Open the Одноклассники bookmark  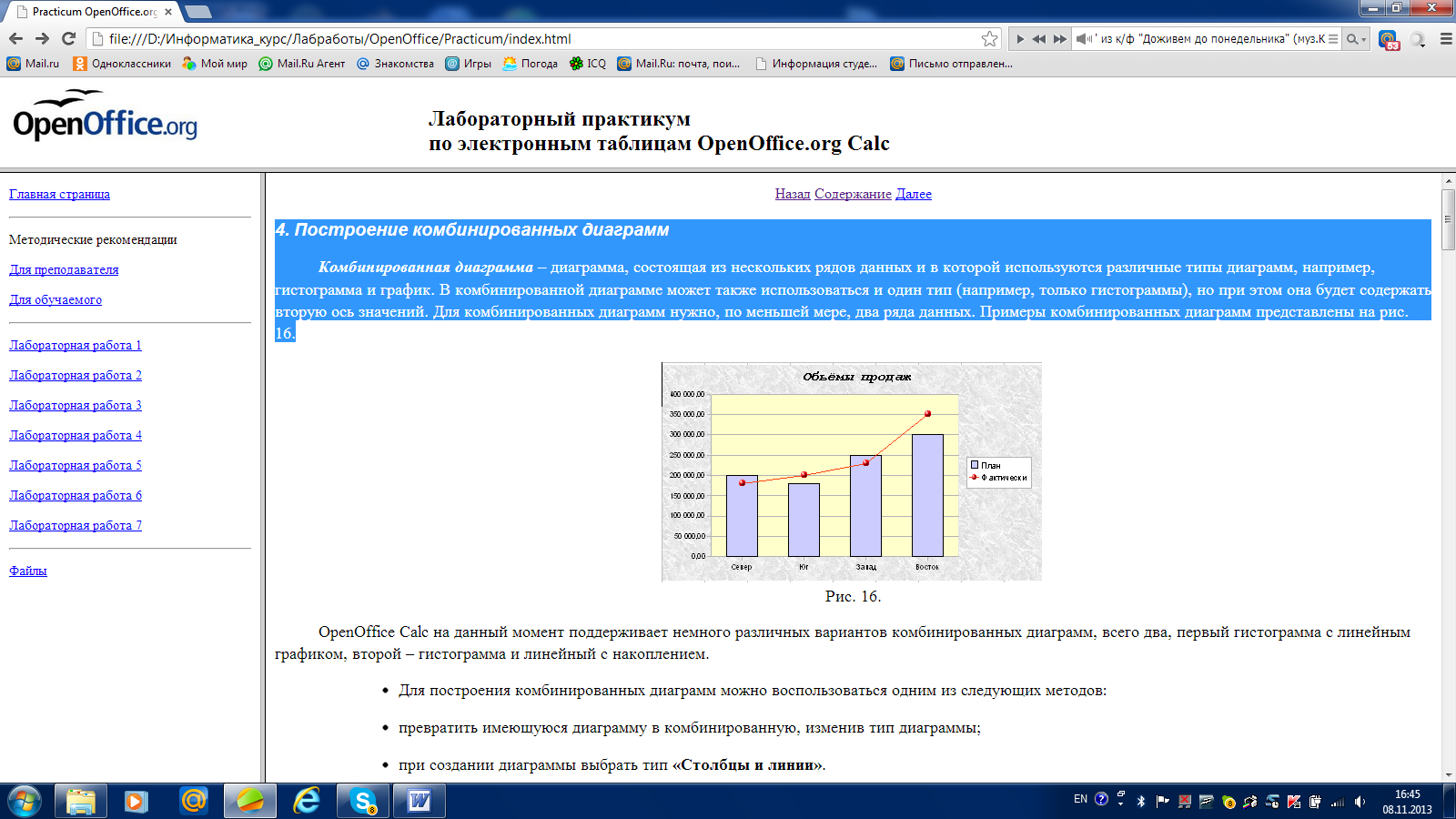(x=122, y=64)
